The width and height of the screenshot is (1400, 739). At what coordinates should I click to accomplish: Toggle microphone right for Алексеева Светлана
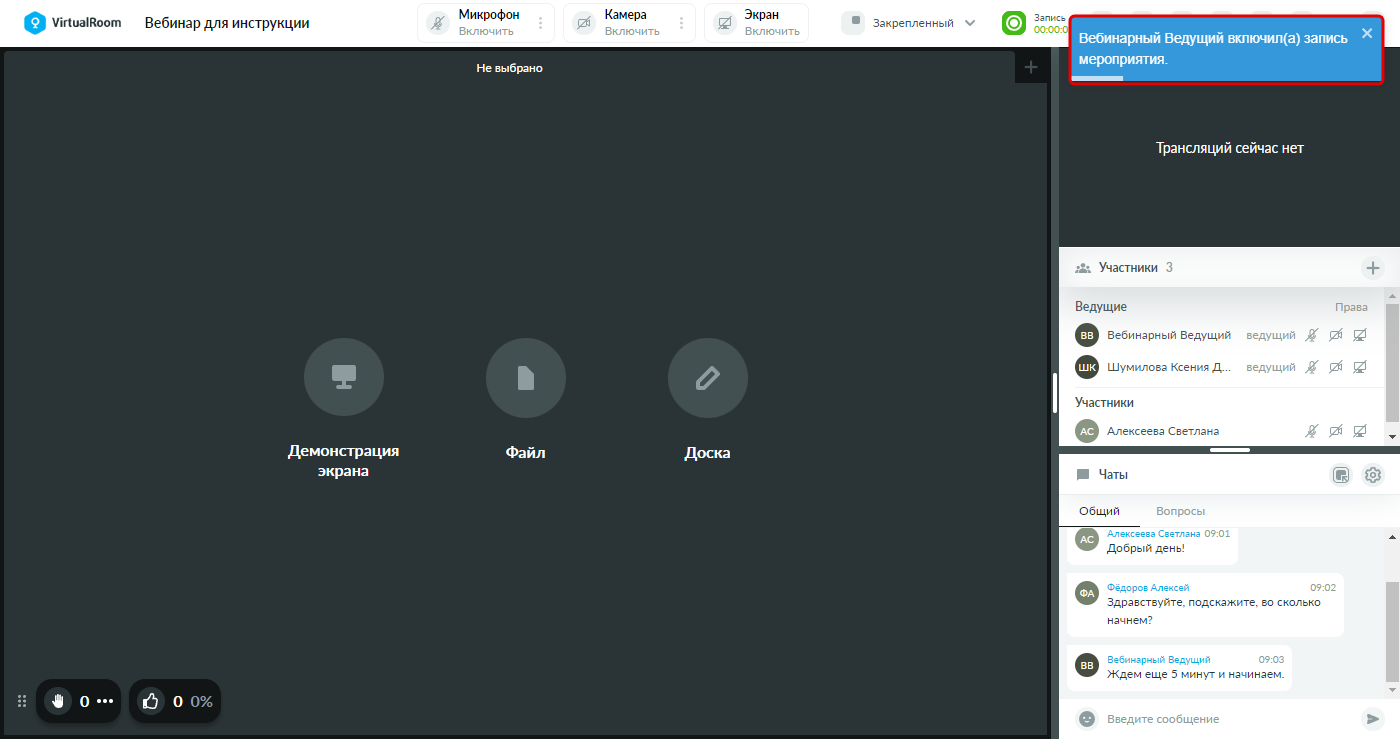(x=1312, y=431)
